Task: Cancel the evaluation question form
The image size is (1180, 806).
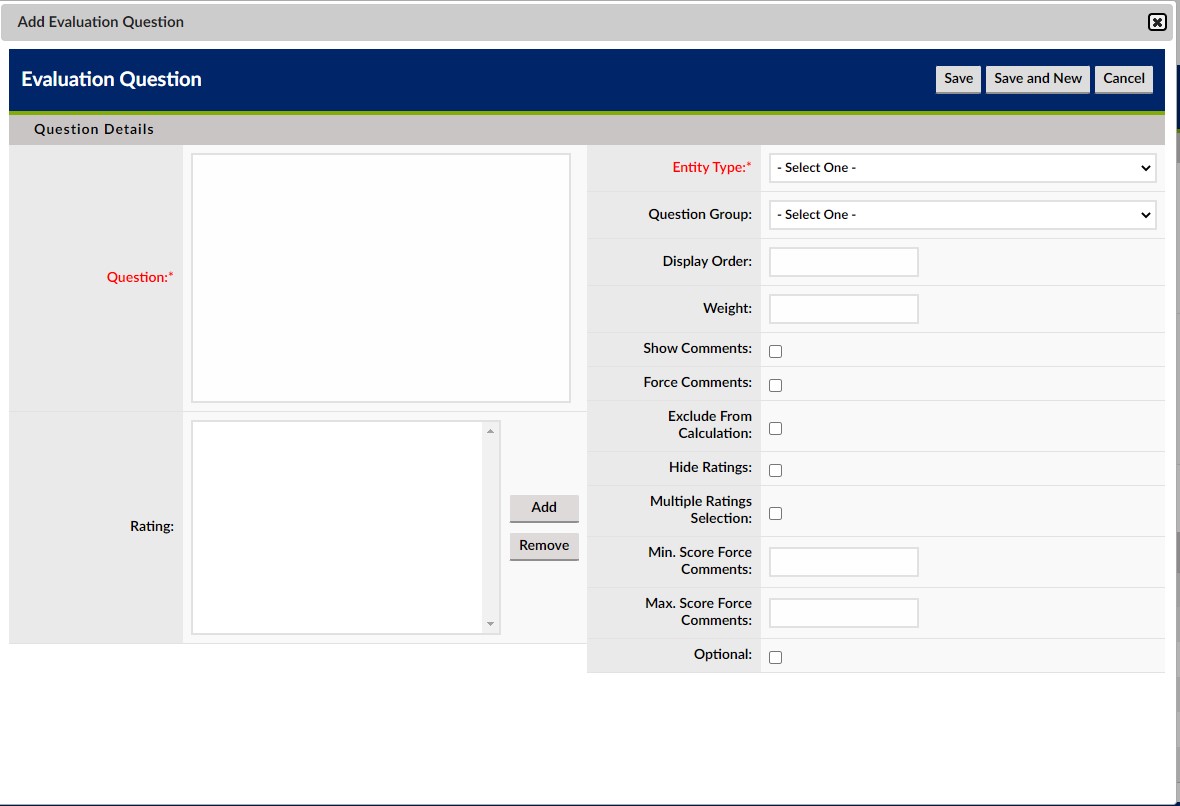Action: click(1123, 78)
